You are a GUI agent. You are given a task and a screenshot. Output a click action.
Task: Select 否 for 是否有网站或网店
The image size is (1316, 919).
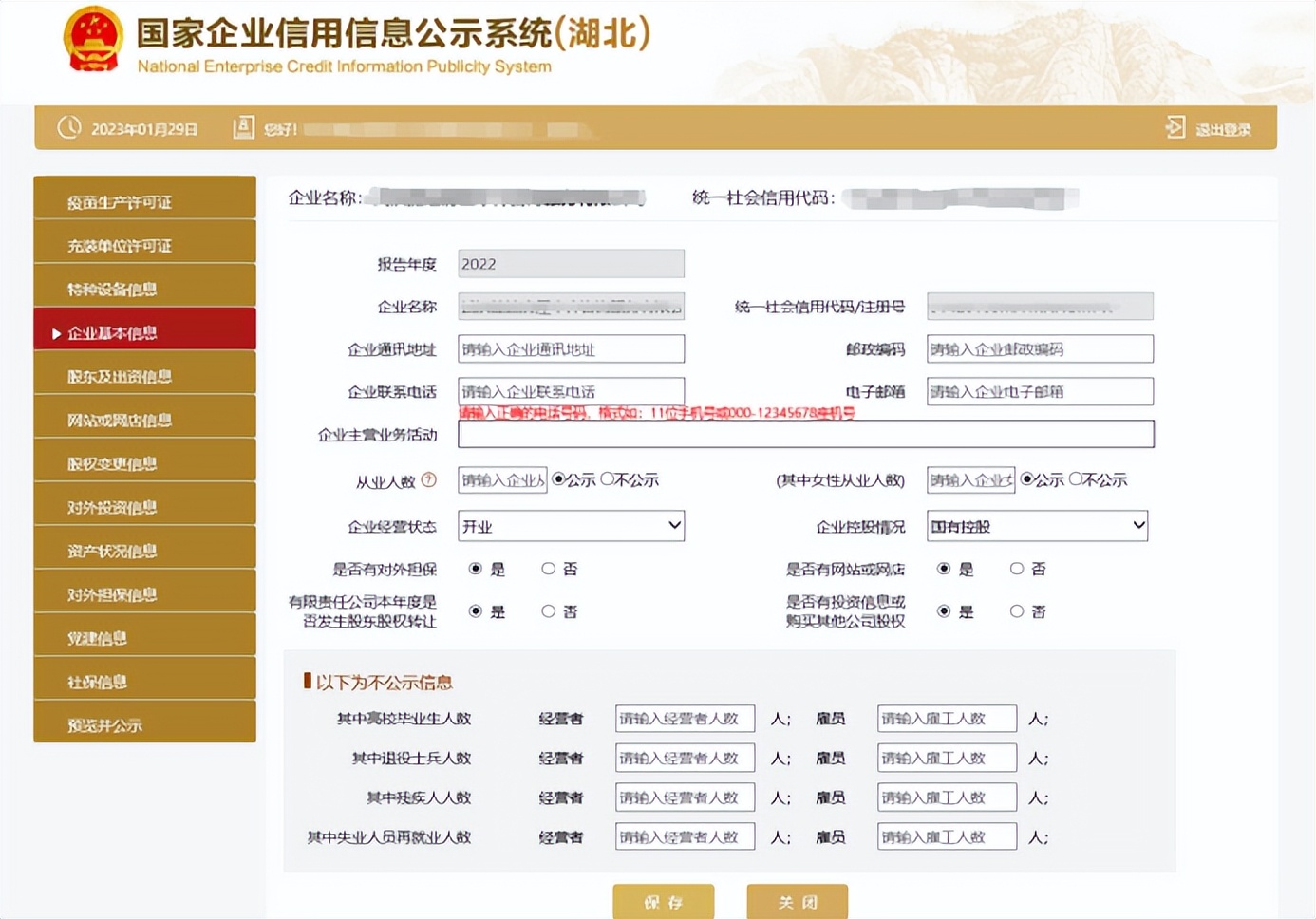click(1016, 568)
